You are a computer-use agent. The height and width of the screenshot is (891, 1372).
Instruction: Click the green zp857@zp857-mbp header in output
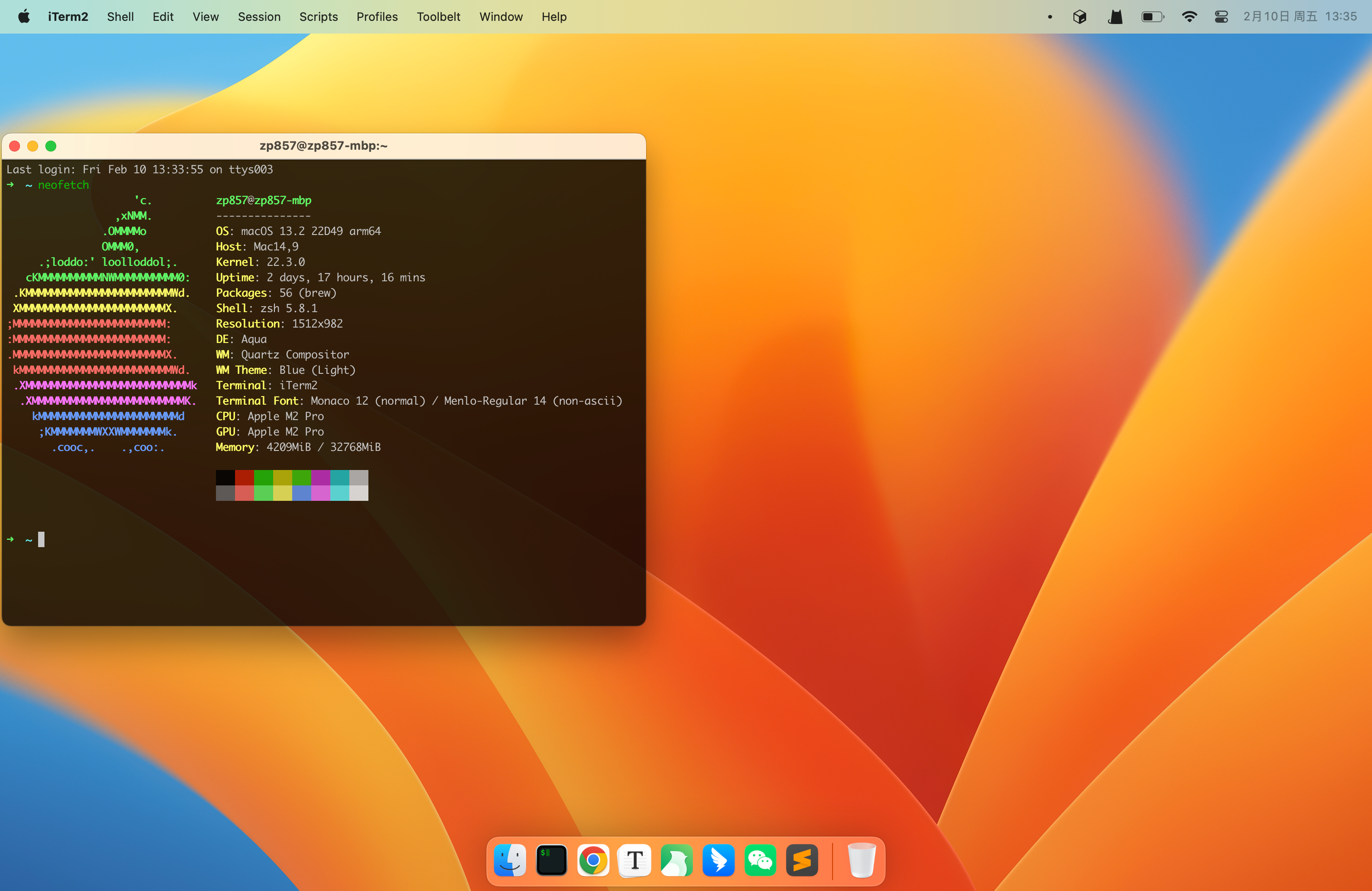click(x=264, y=200)
